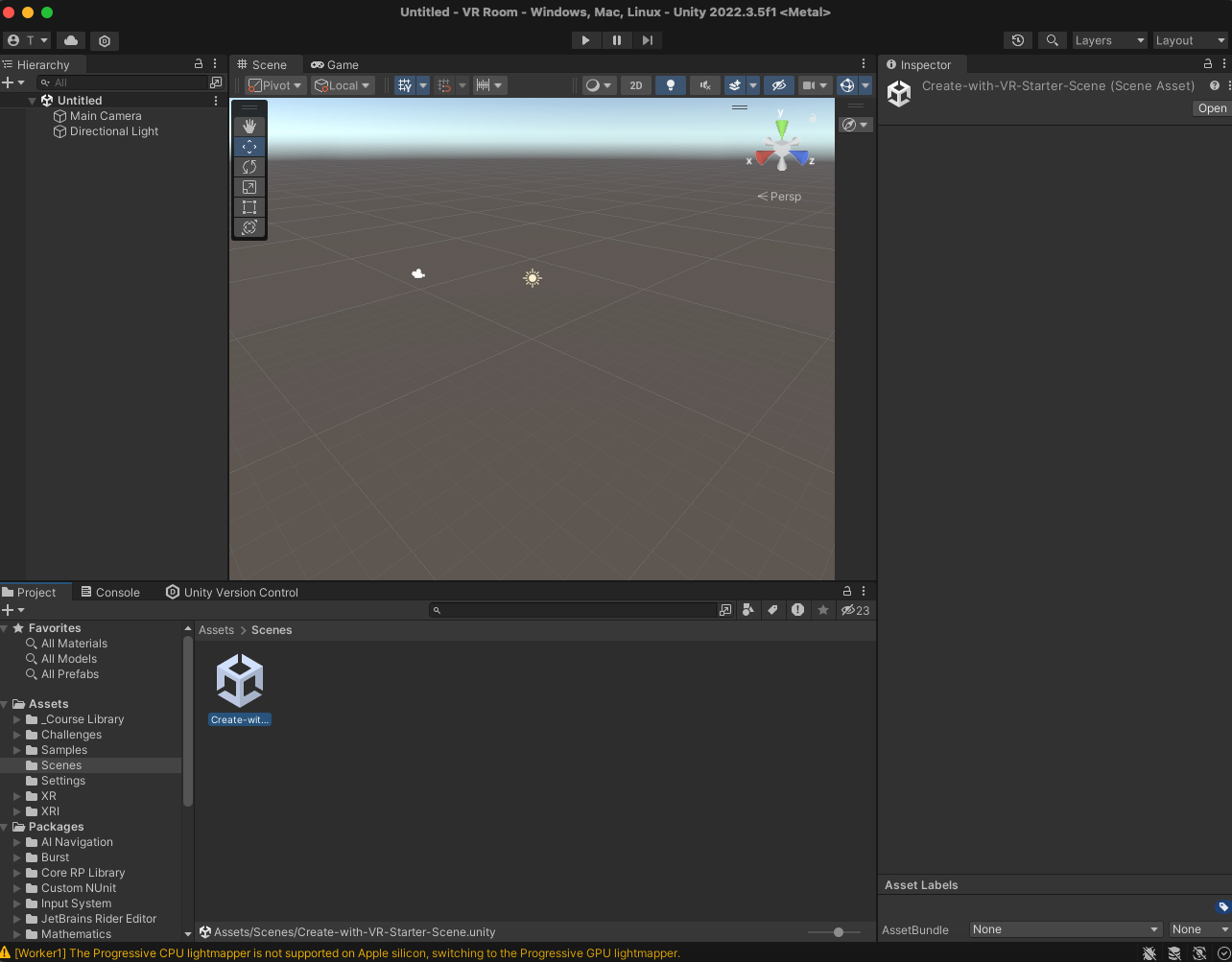The image size is (1232, 962).
Task: Open the AssetBundle name dropdown
Action: [1066, 929]
